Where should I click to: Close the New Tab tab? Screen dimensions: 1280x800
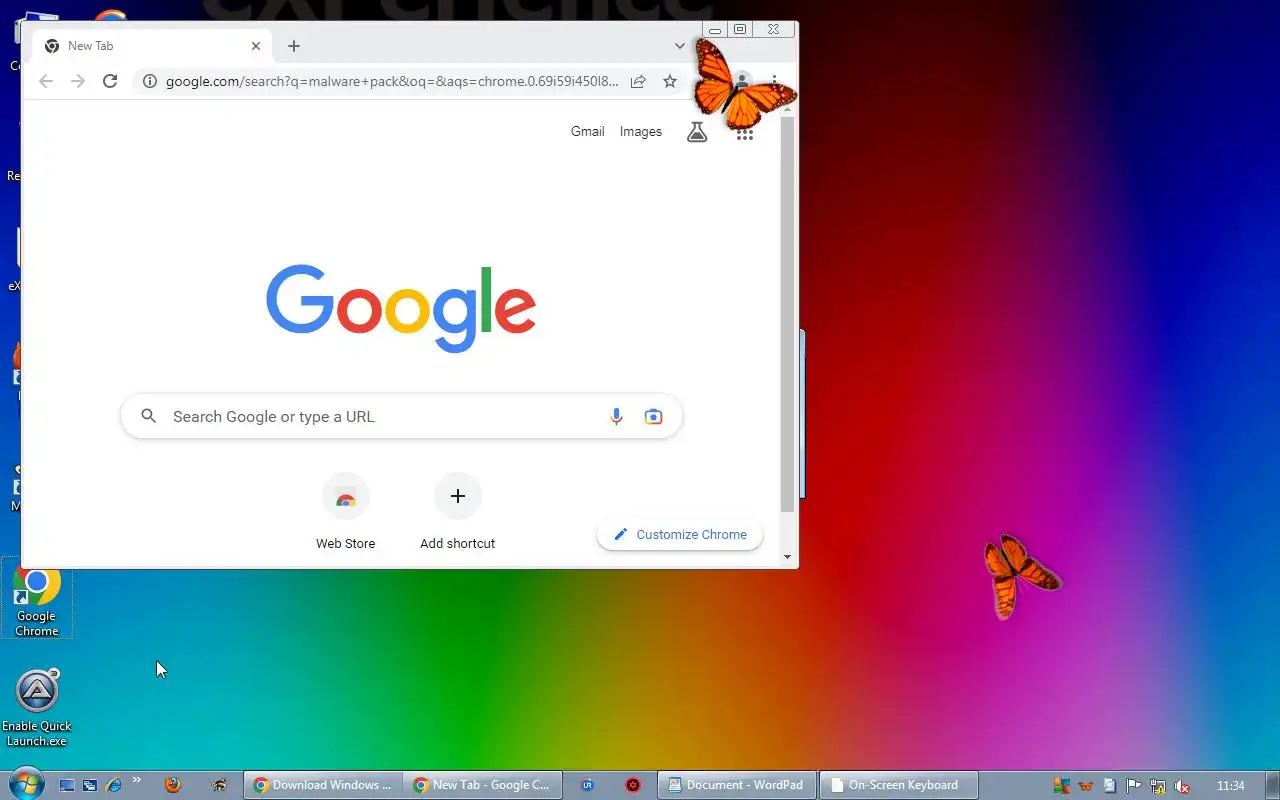(255, 46)
